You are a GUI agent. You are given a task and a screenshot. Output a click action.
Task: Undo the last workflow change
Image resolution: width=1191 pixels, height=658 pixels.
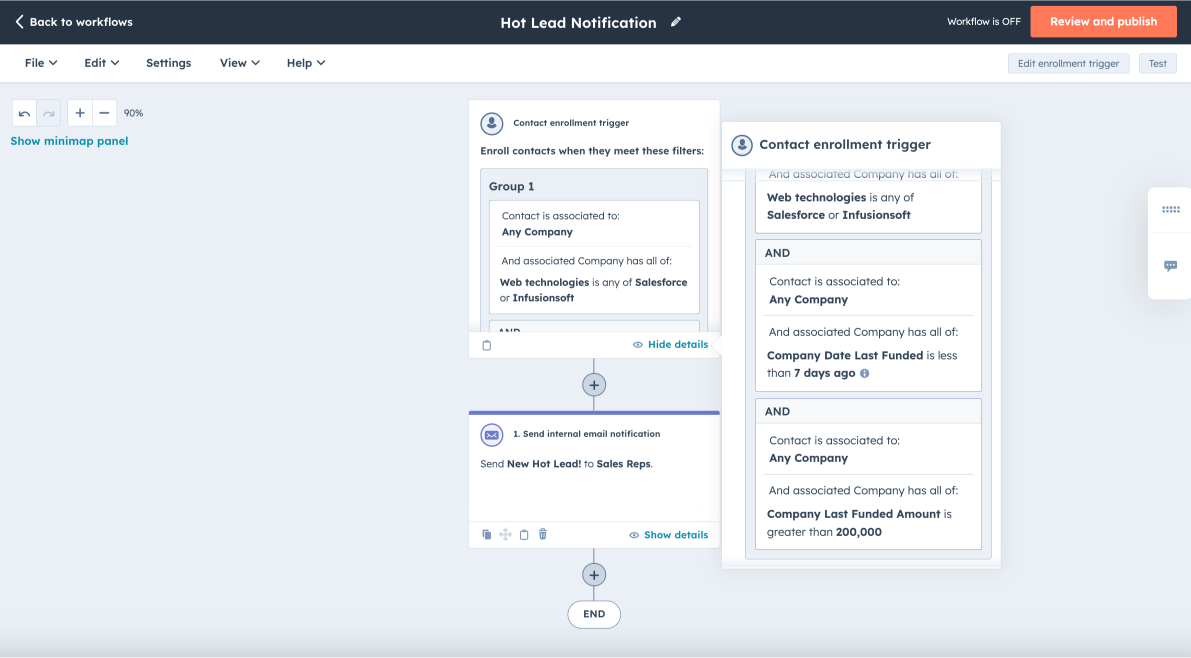24,113
